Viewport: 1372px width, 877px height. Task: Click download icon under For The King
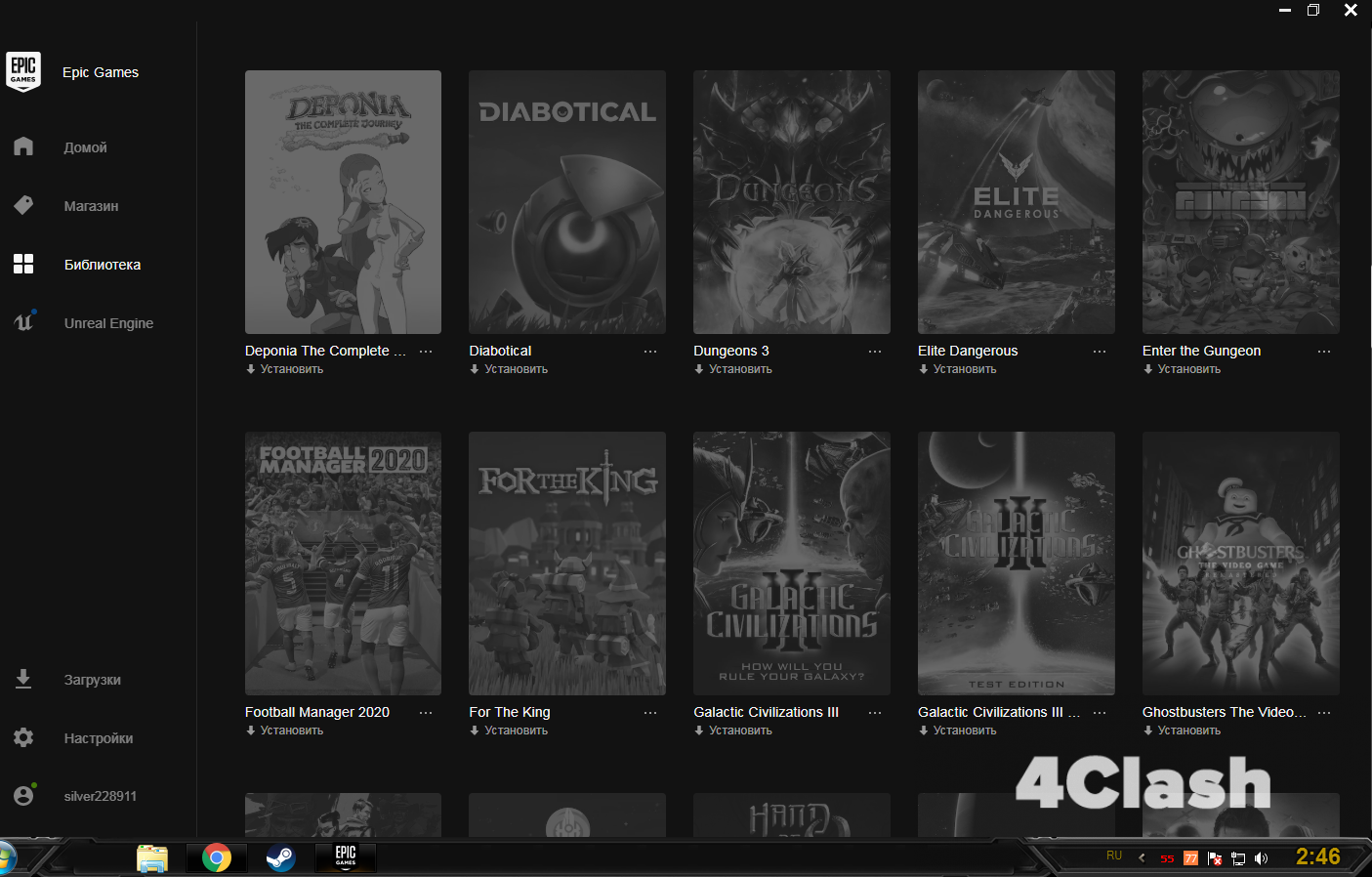[475, 731]
